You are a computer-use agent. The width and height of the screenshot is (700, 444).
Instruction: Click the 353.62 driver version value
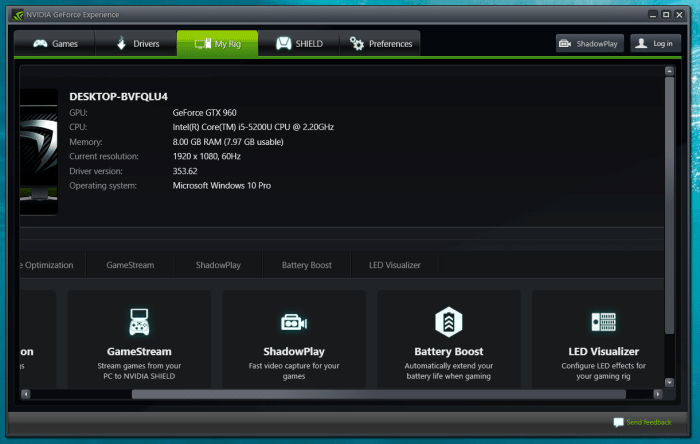click(185, 171)
